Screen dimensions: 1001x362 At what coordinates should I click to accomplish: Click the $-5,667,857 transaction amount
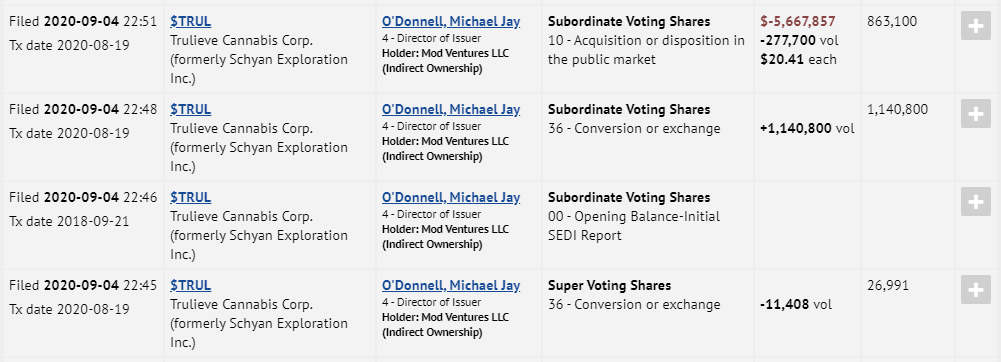click(798, 21)
